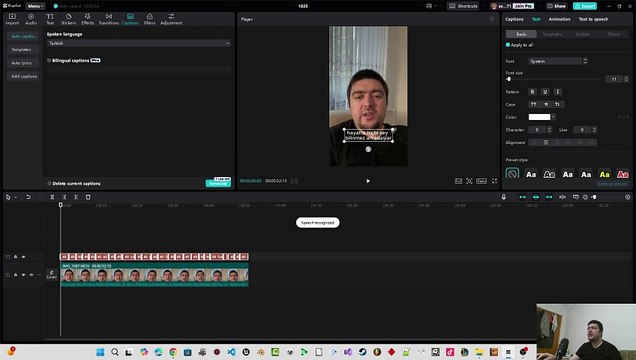Adjust the Character spacing stepper
The width and height of the screenshot is (636, 360).
(x=550, y=130)
